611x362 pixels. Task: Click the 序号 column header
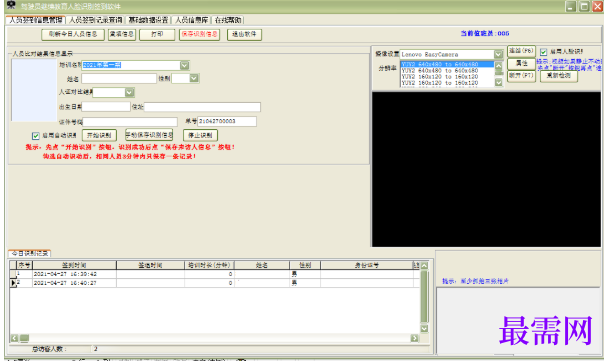point(25,265)
